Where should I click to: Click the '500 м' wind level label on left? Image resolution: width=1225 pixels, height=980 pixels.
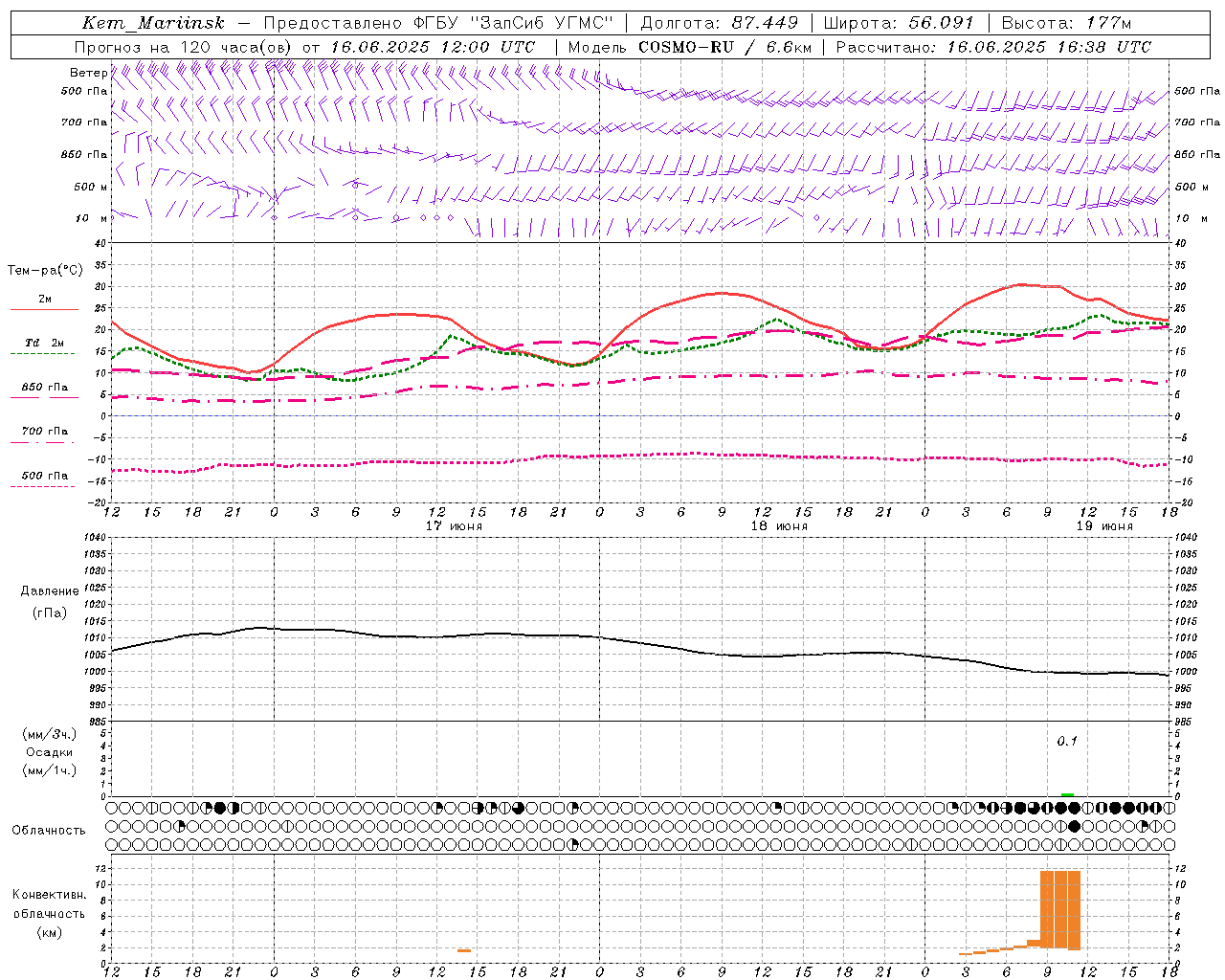[x=91, y=187]
